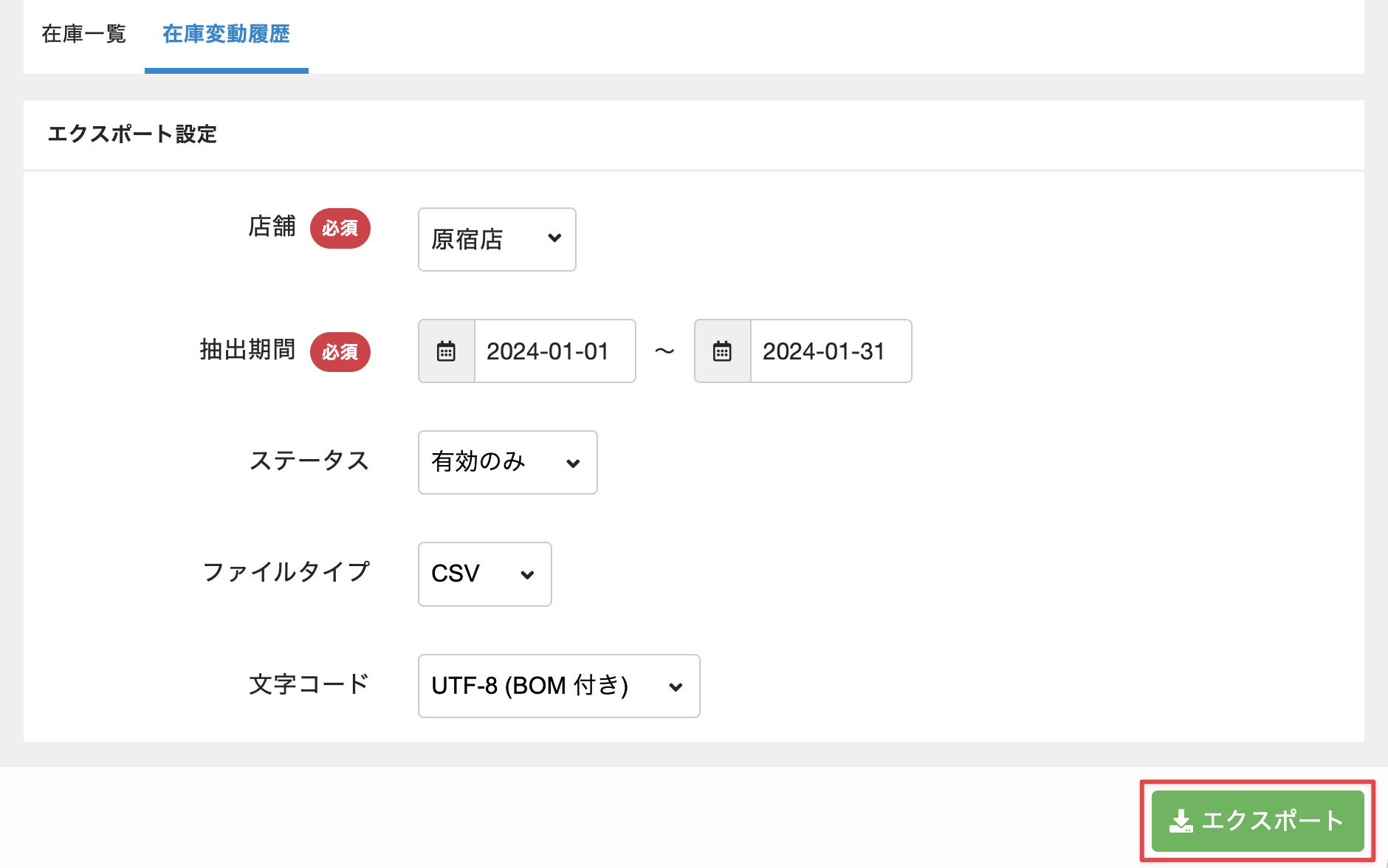
Task: Click the chevron arrow beside CSV
Action: coord(527,575)
